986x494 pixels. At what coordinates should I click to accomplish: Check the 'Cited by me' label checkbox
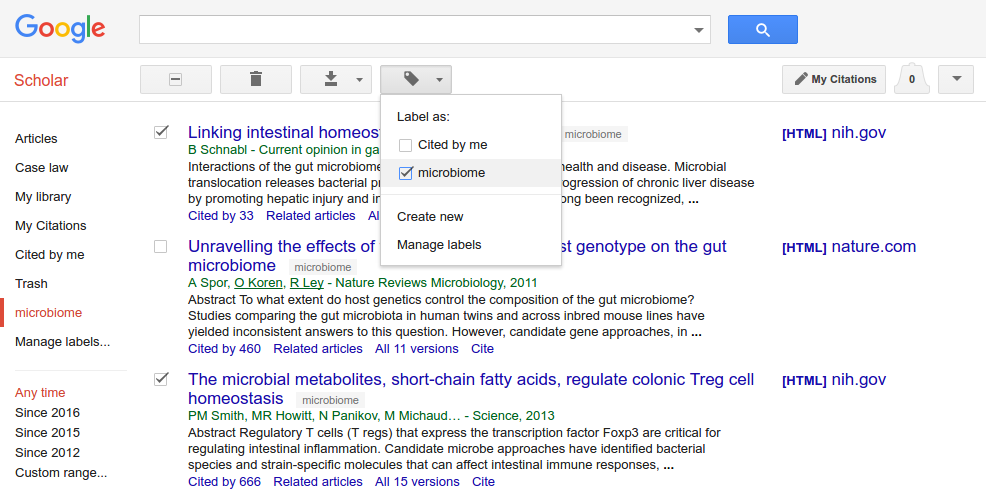click(405, 145)
